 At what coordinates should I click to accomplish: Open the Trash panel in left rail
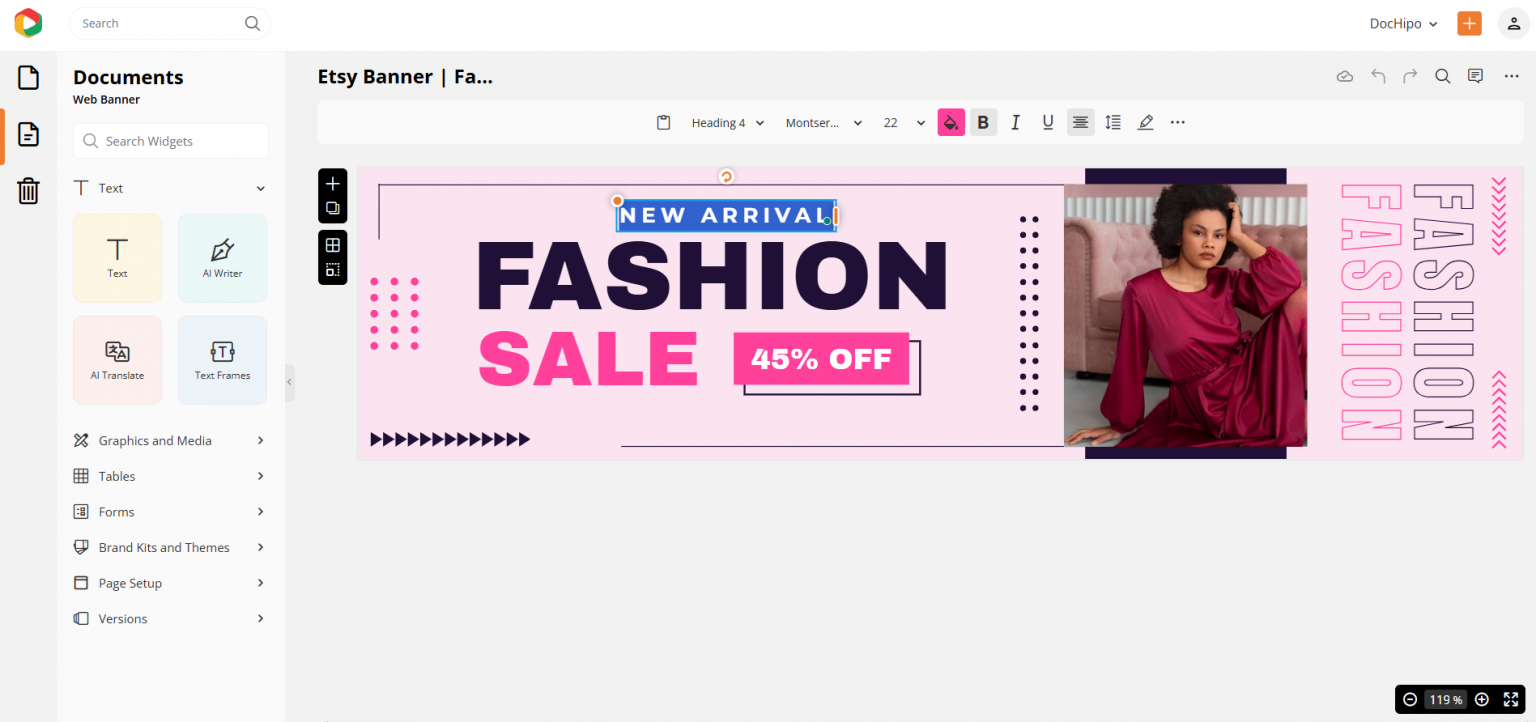pos(28,191)
